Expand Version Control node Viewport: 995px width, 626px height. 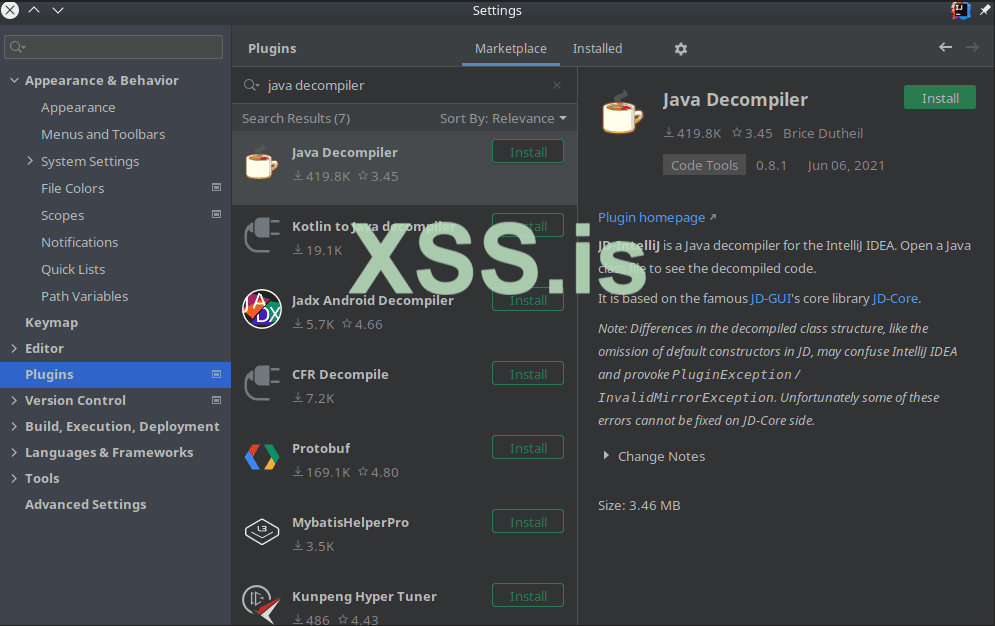(14, 400)
